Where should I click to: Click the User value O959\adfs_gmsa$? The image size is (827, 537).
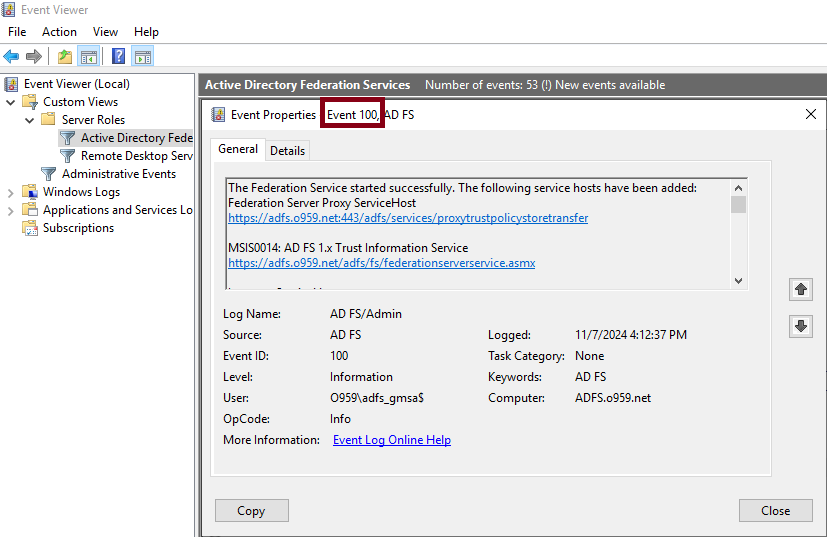click(377, 398)
